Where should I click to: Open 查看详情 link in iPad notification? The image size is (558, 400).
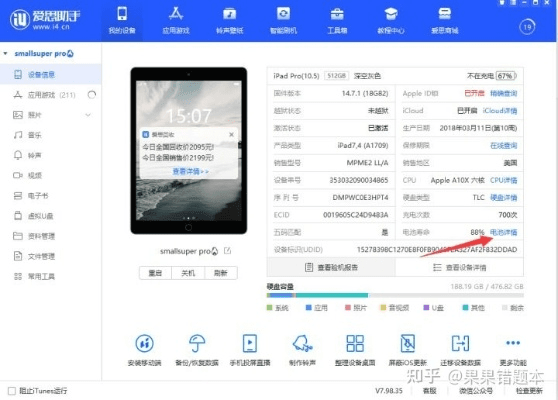tap(191, 172)
